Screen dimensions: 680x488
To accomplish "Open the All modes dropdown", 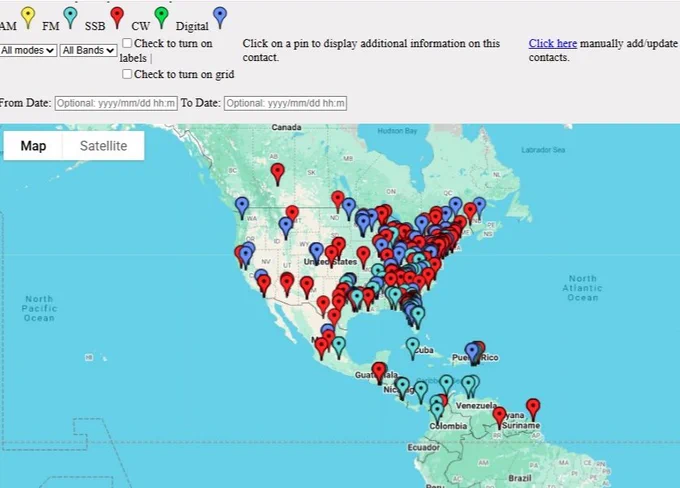I will (28, 50).
